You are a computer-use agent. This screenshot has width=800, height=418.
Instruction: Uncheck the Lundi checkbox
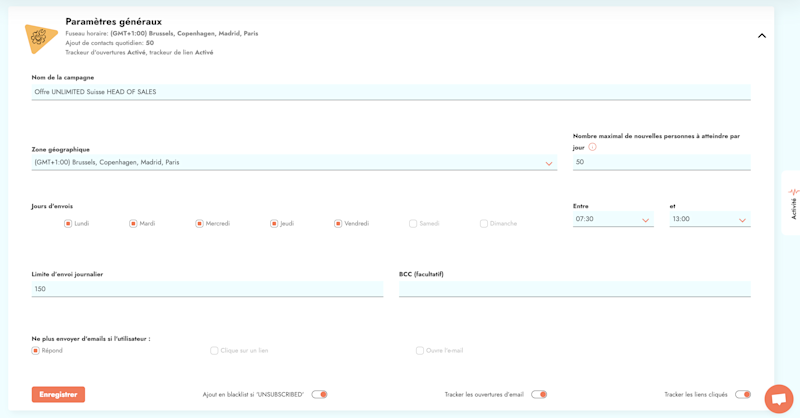(x=68, y=224)
